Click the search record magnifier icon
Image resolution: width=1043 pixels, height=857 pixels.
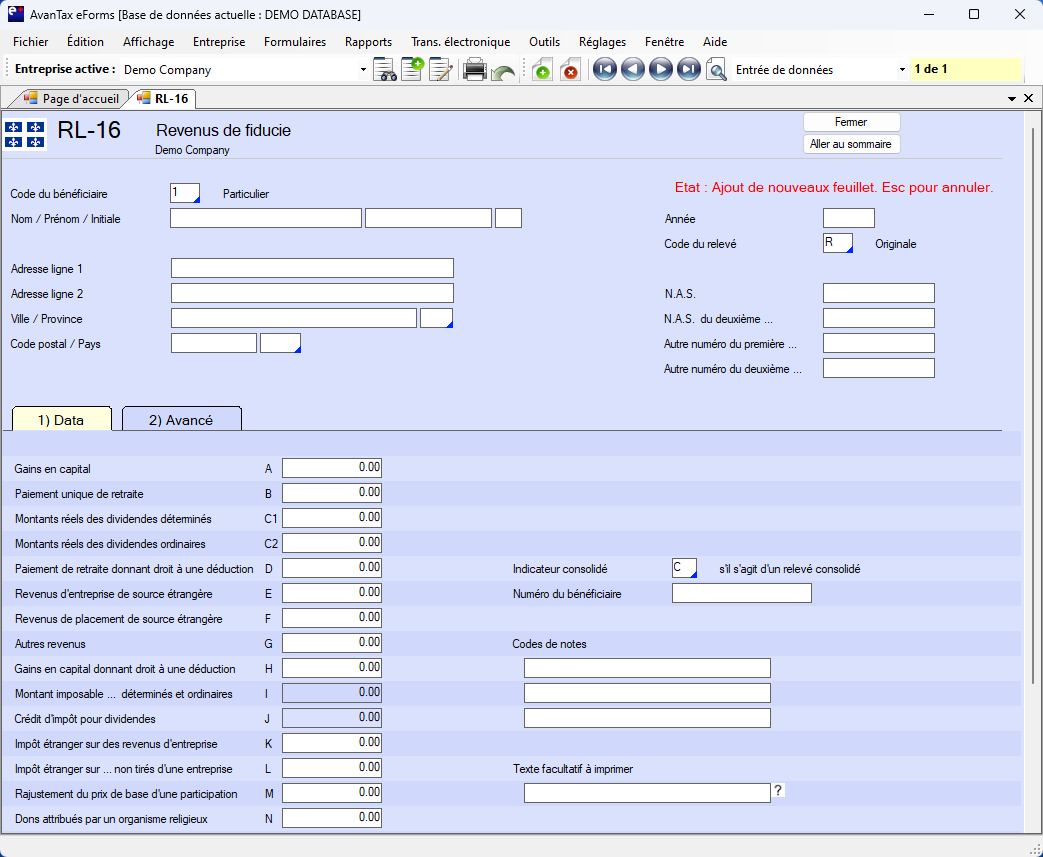tap(716, 70)
